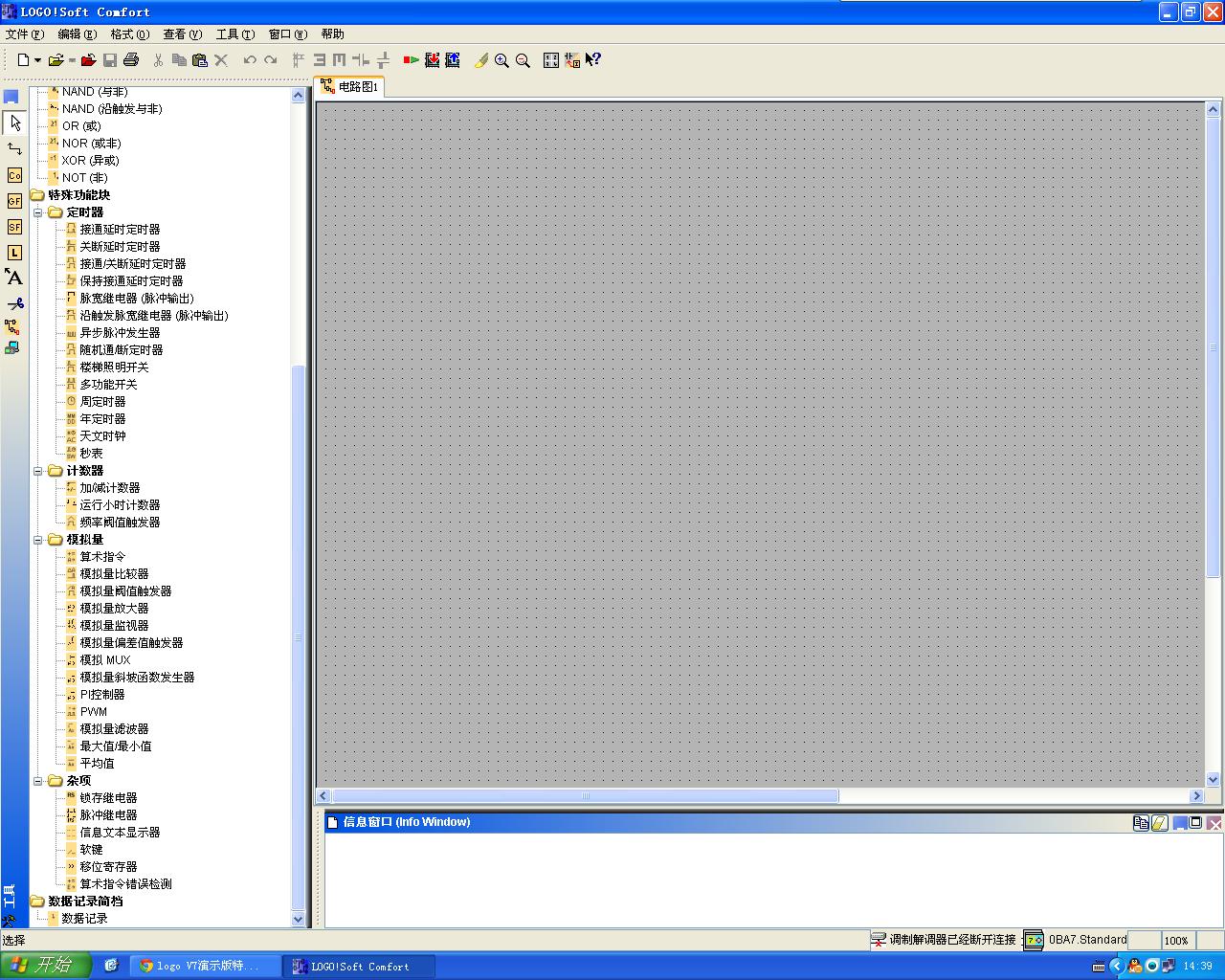Select XOR (异或) gate

[90, 161]
